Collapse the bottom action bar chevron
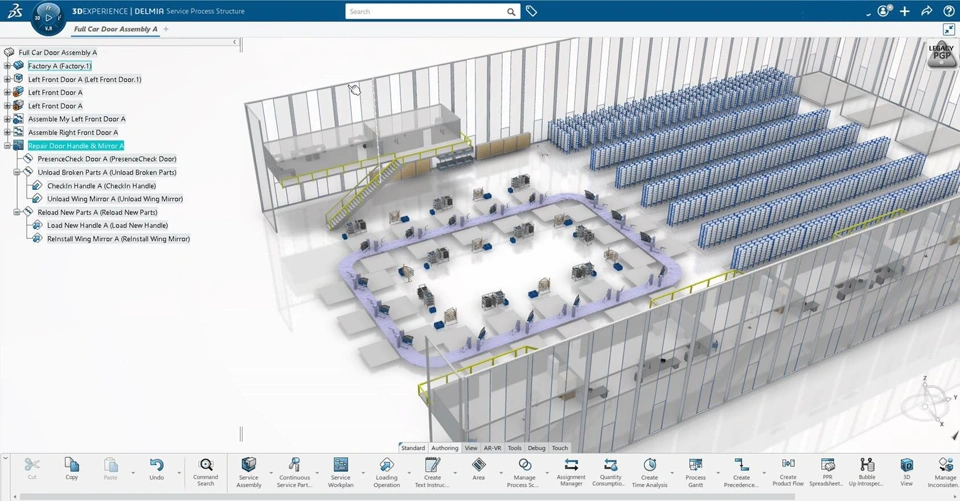Screen dimensions: 960x501 click(x=6, y=457)
